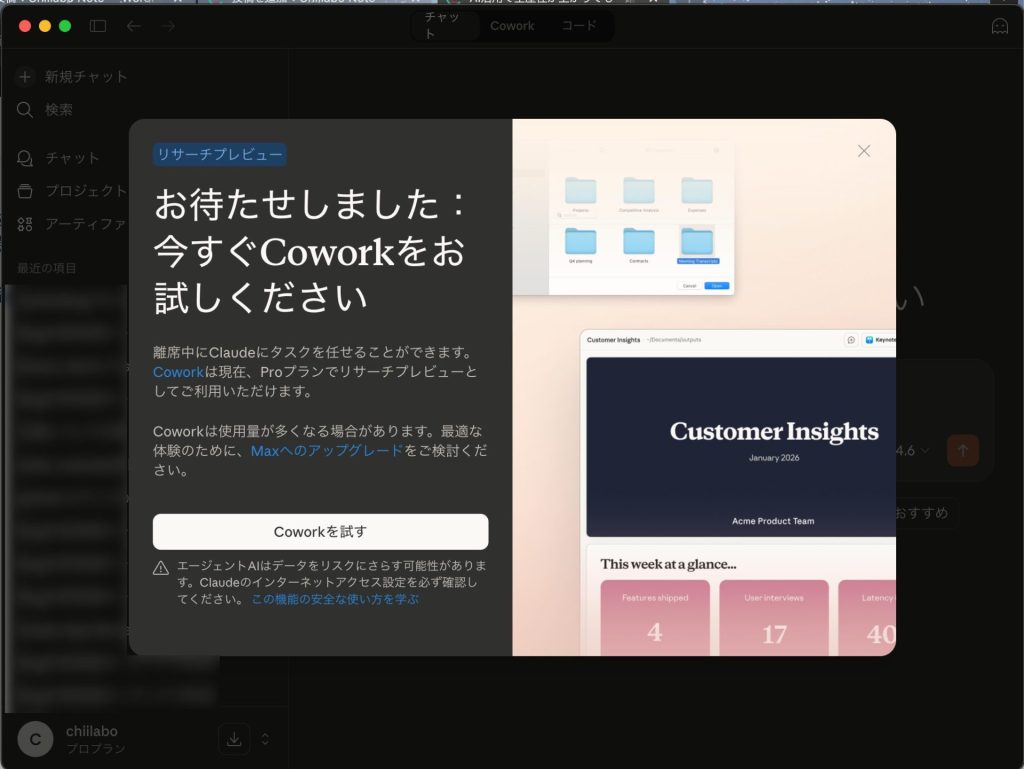Open the Cowork link in the dialog text

coord(178,372)
